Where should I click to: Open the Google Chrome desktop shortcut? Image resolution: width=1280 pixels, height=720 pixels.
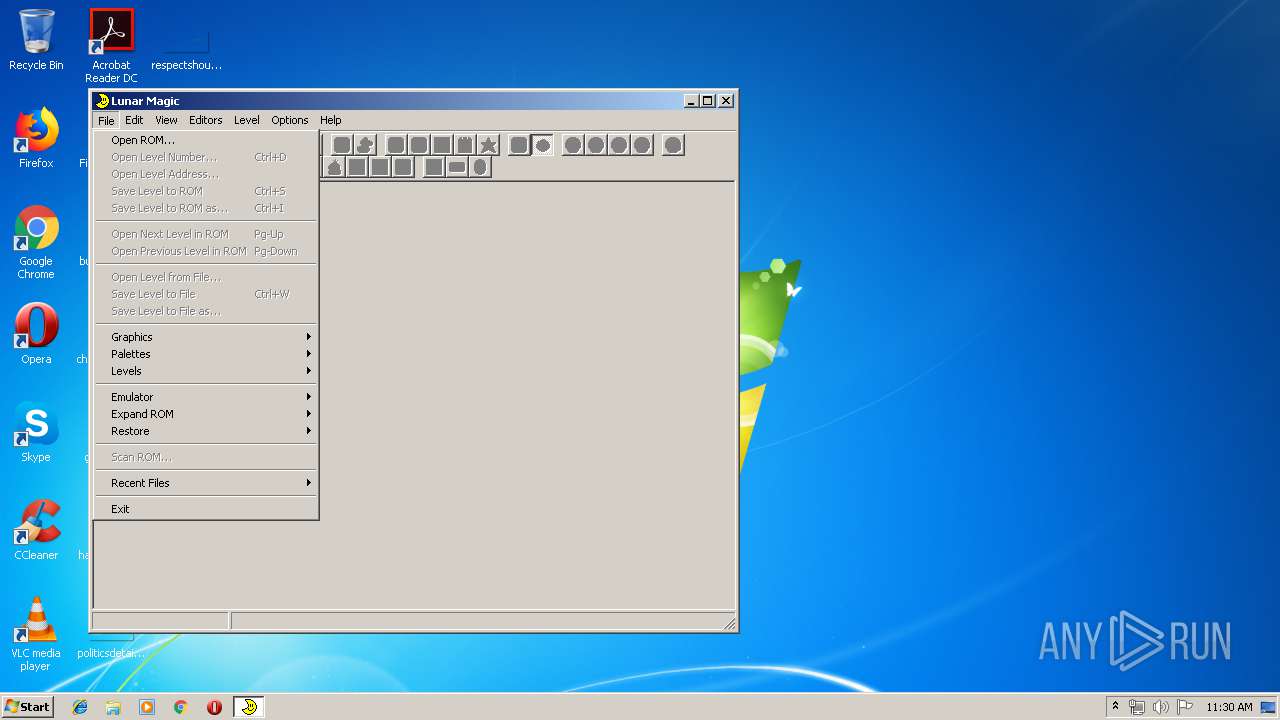36,242
